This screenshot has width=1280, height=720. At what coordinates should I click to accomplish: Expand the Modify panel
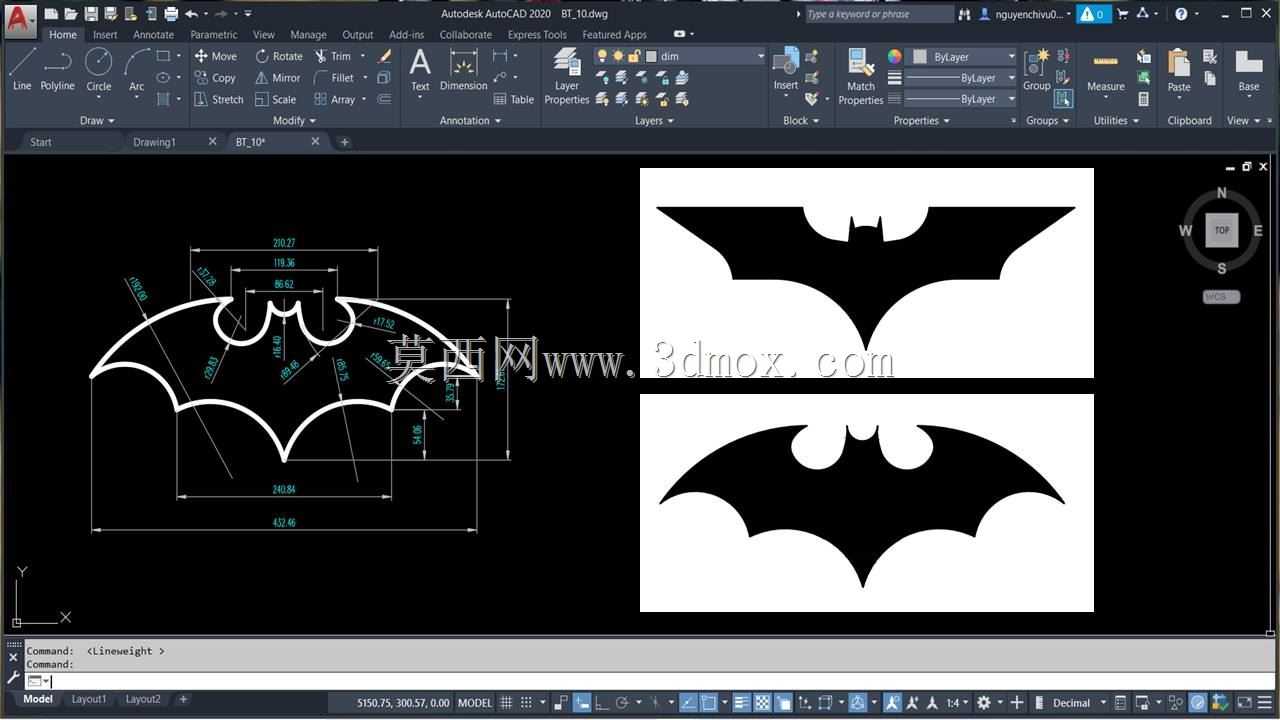[294, 120]
